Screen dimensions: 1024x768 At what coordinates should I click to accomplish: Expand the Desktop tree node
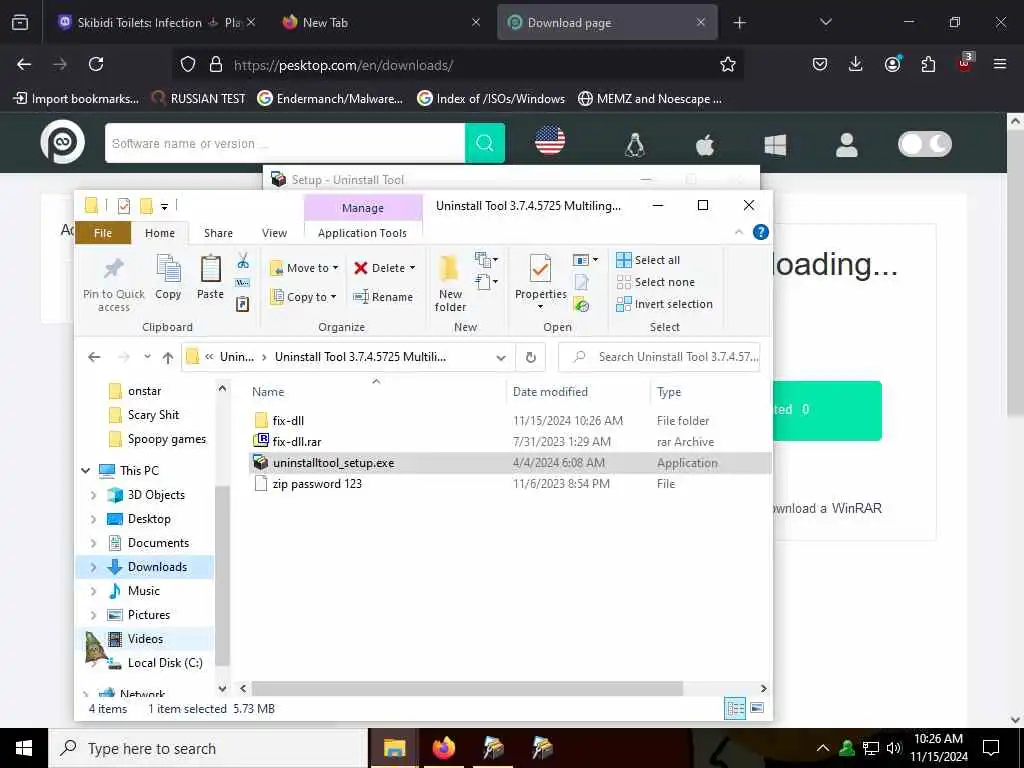93,519
